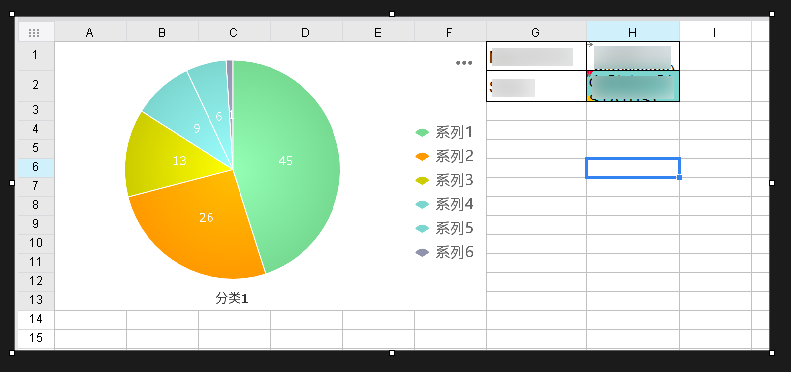791x372 pixels.
Task: Toggle legend entry 系列1
Action: [444, 132]
